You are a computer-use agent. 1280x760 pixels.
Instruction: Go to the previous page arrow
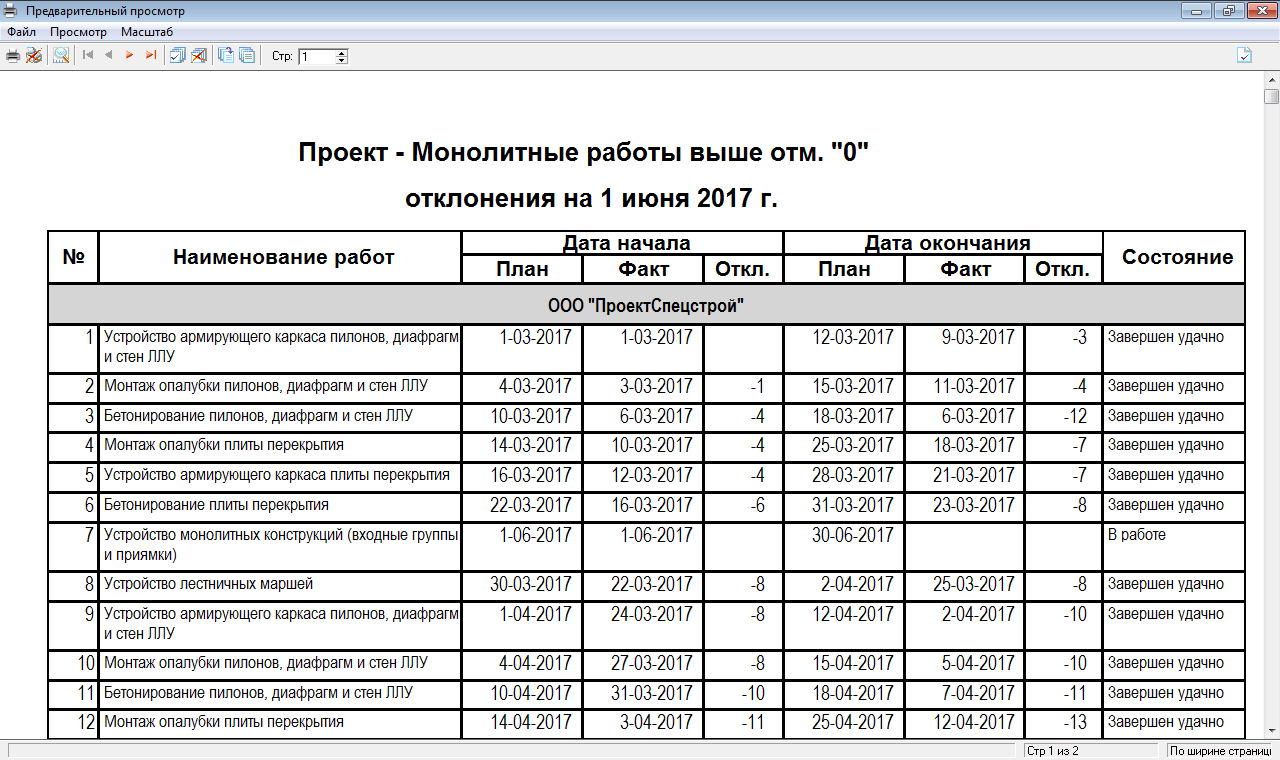pos(109,56)
